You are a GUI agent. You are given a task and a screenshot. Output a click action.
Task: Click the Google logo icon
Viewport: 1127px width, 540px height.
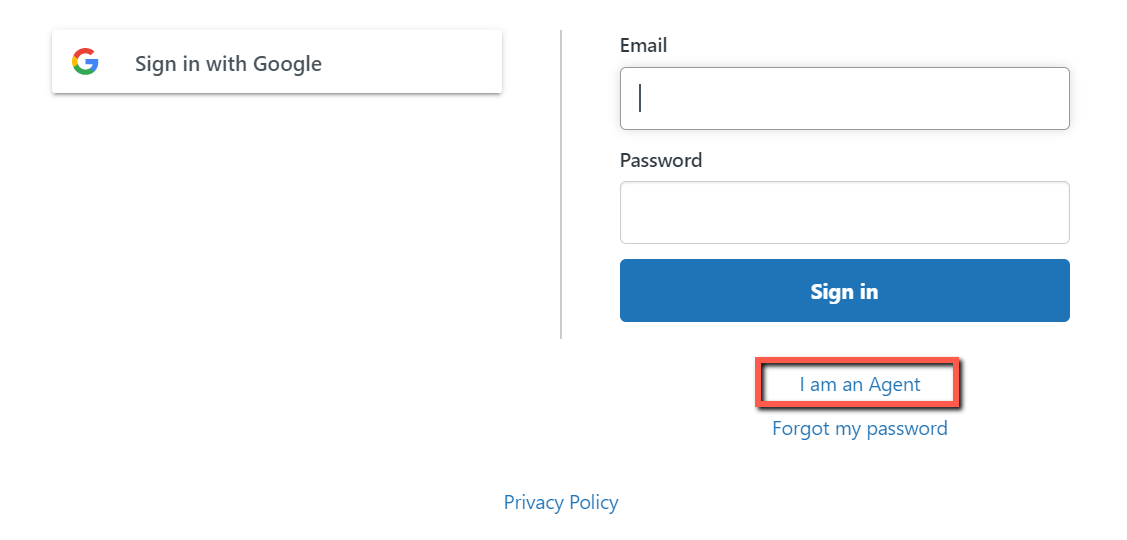(x=85, y=62)
